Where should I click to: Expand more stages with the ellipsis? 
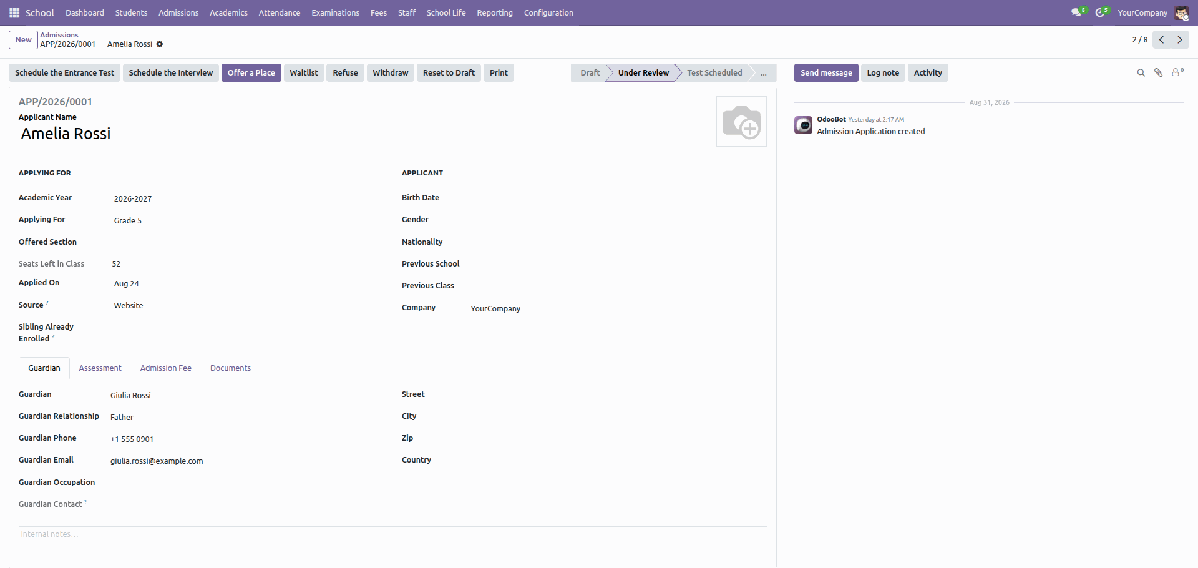(764, 73)
